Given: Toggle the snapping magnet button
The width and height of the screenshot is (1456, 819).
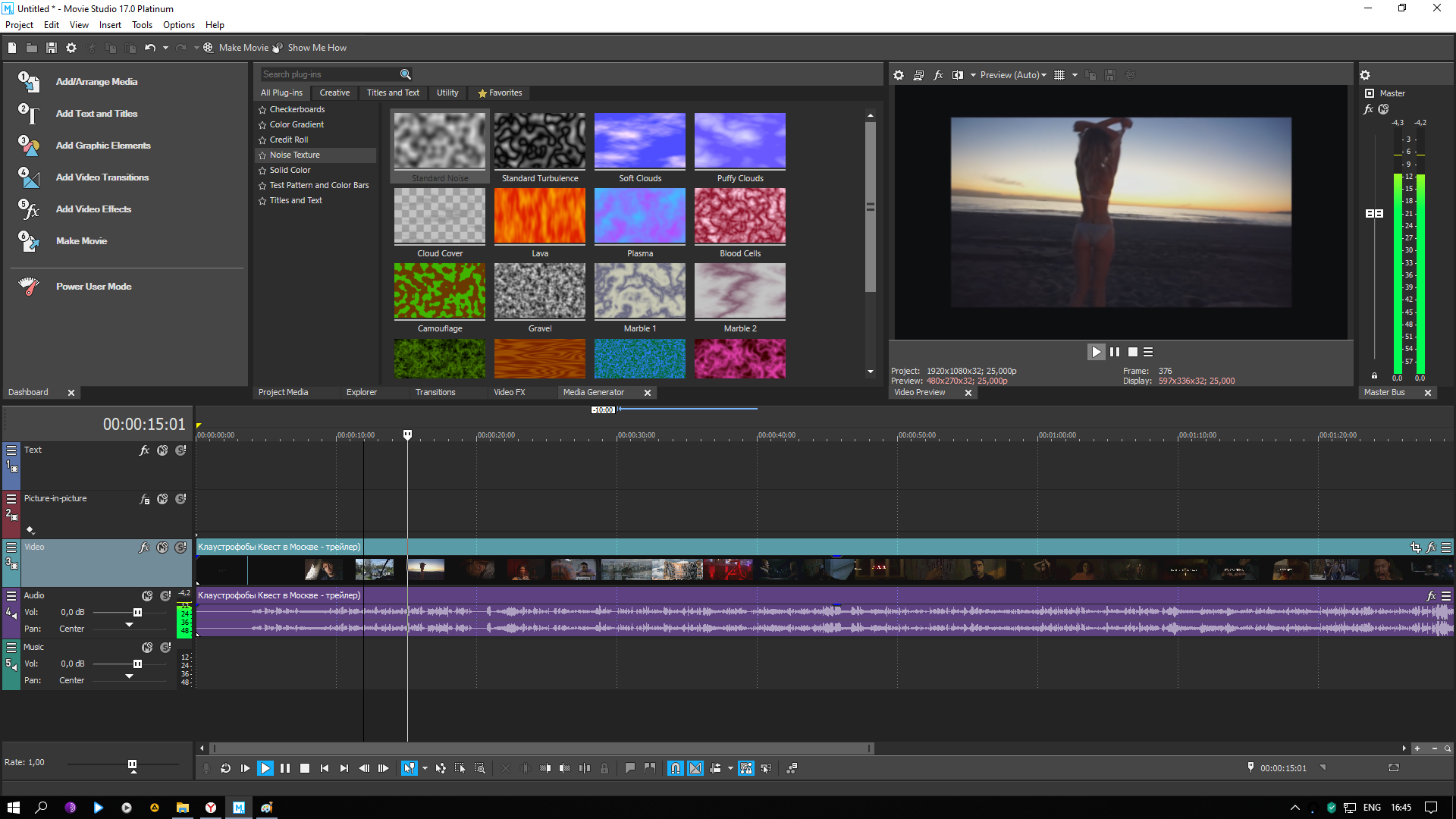Looking at the screenshot, I should 675,768.
